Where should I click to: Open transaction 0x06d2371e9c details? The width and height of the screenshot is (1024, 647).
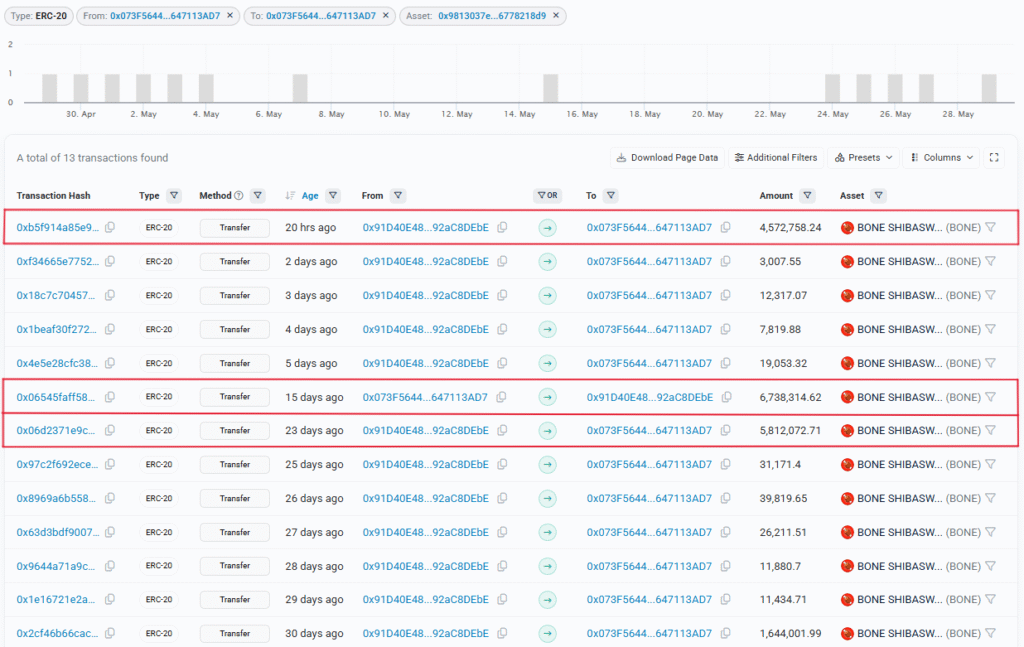click(56, 430)
